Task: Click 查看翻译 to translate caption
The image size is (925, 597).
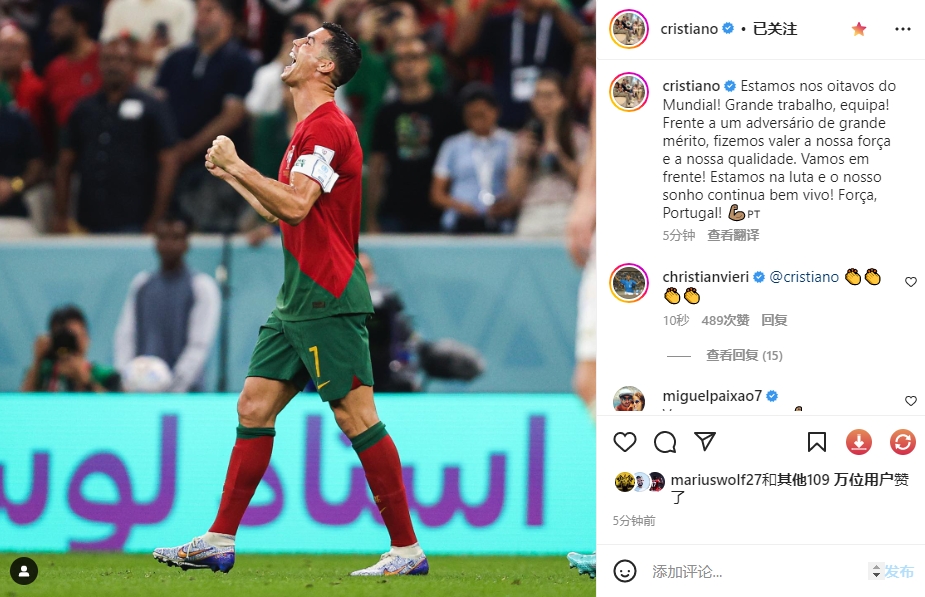Action: click(x=733, y=235)
